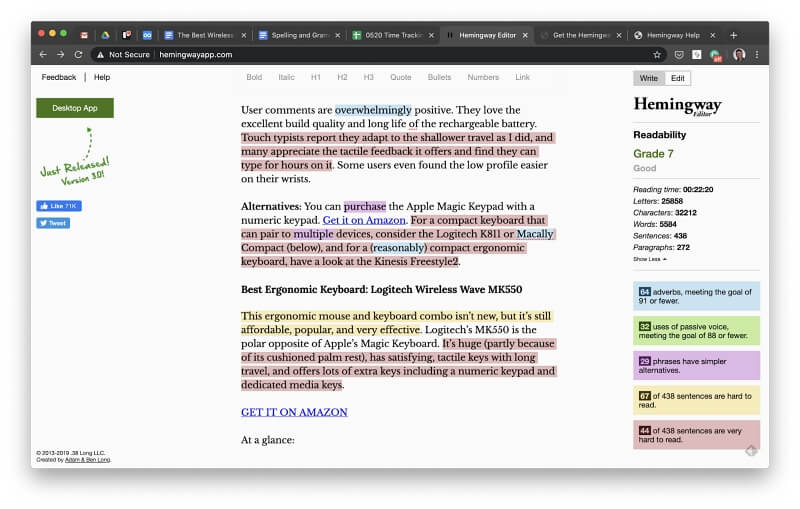The image size is (800, 509).
Task: Close The Best Wireless tab
Action: point(244,35)
